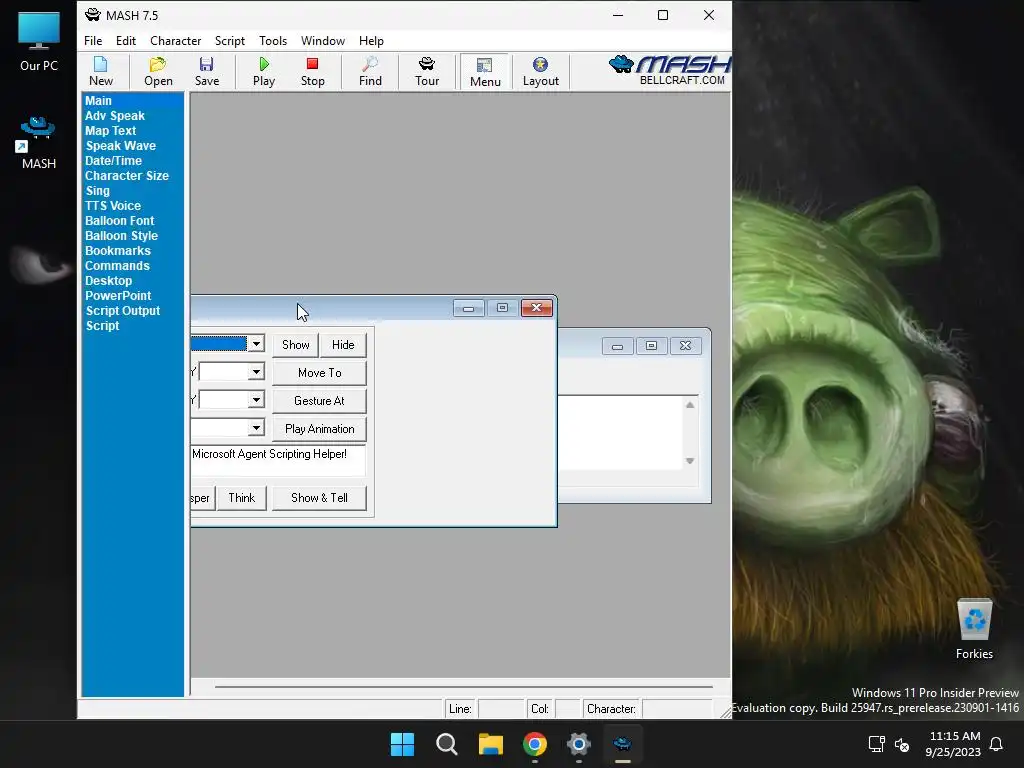The image size is (1024, 768).
Task: Expand the highlighted character dropdown
Action: (256, 344)
